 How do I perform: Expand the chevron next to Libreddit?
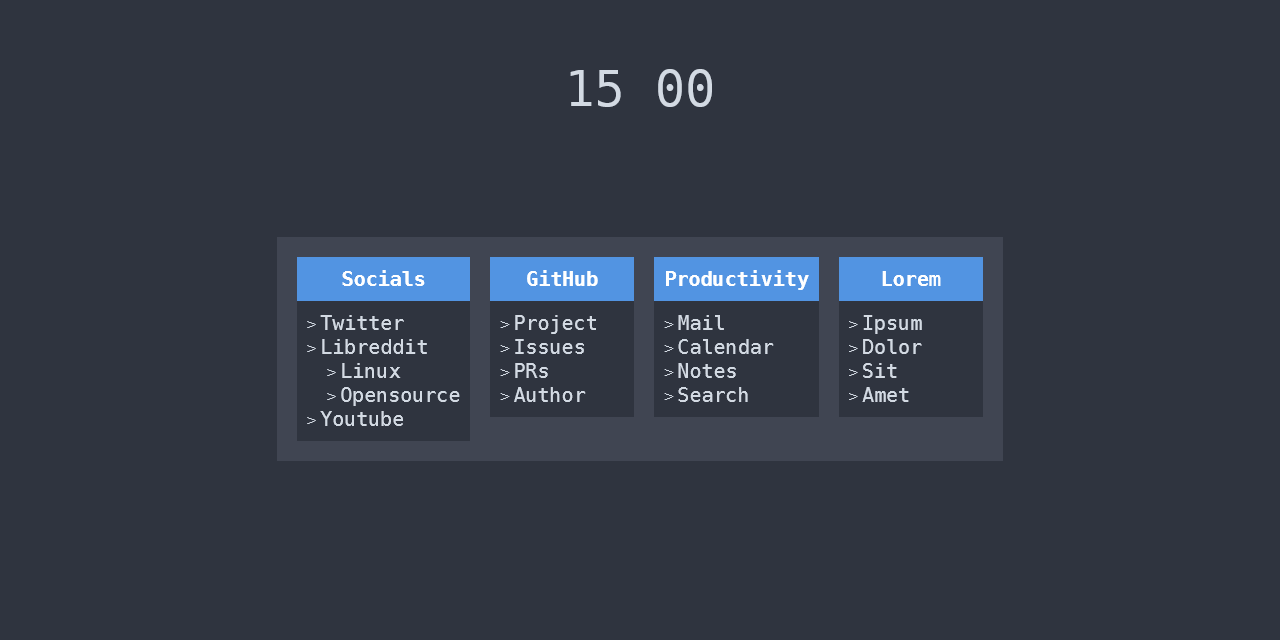(x=310, y=347)
